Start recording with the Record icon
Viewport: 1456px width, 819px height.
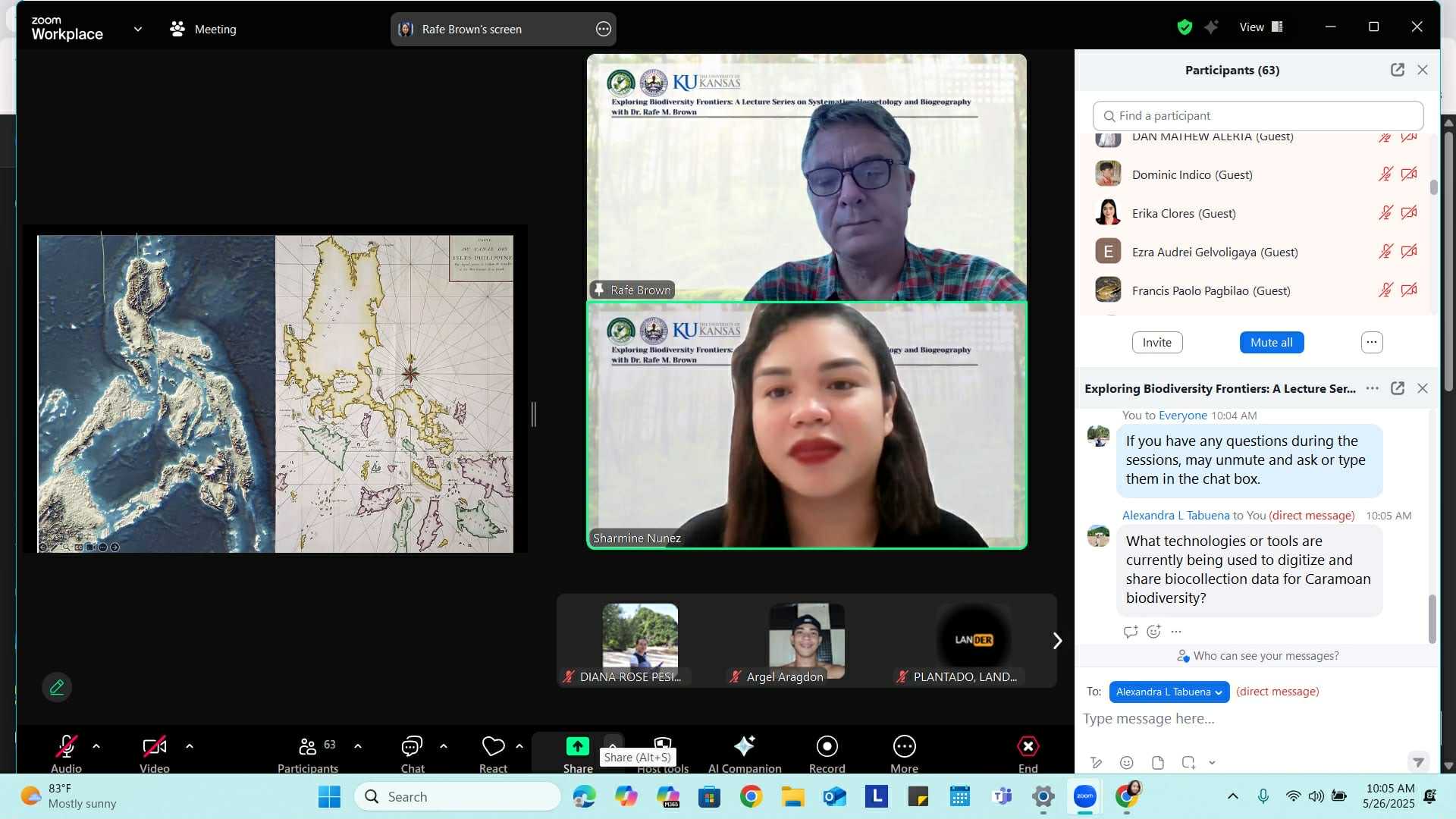(x=827, y=746)
